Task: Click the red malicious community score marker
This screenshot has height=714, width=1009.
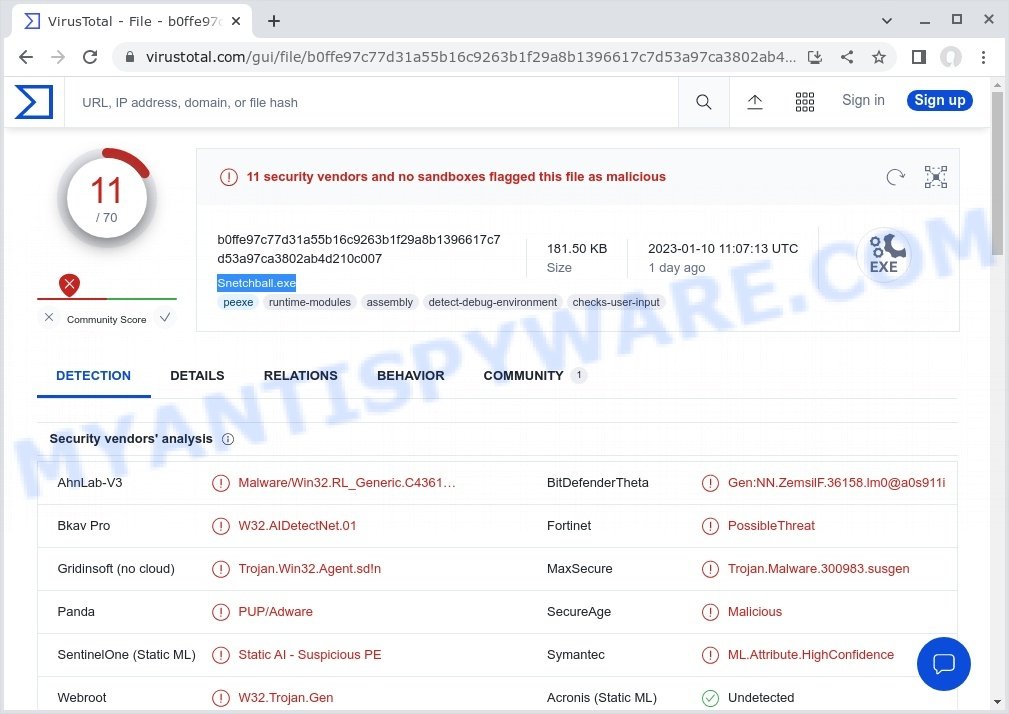Action: (x=69, y=284)
